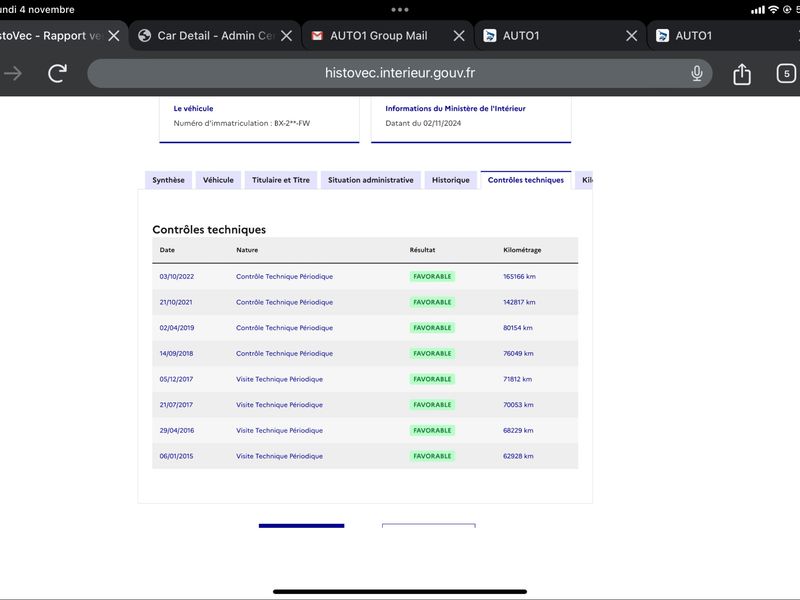Open the Historique tab
Image resolution: width=800 pixels, height=600 pixels.
451,180
